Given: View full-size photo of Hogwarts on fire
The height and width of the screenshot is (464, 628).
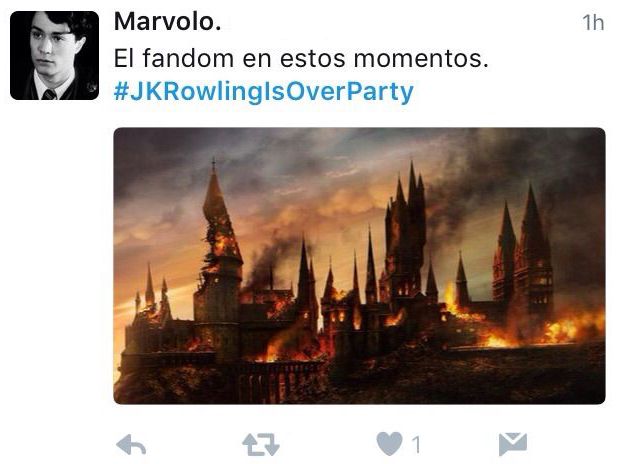Looking at the screenshot, I should pyautogui.click(x=359, y=266).
